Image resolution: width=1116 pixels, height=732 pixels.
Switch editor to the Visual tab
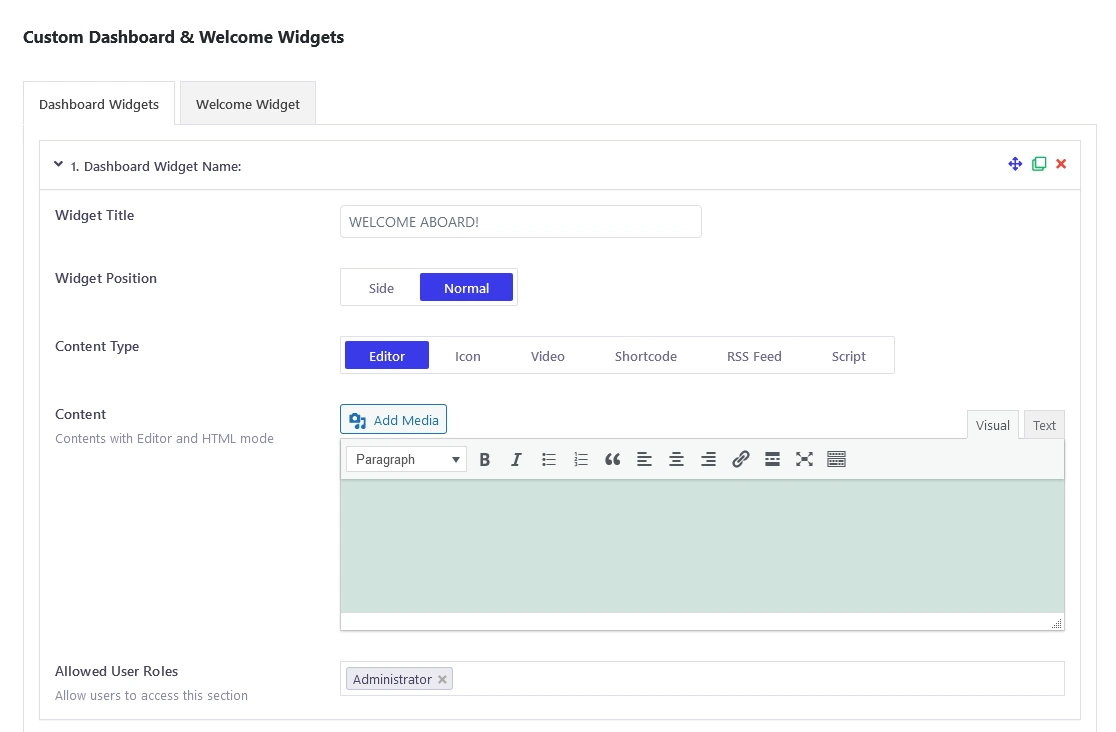(992, 425)
